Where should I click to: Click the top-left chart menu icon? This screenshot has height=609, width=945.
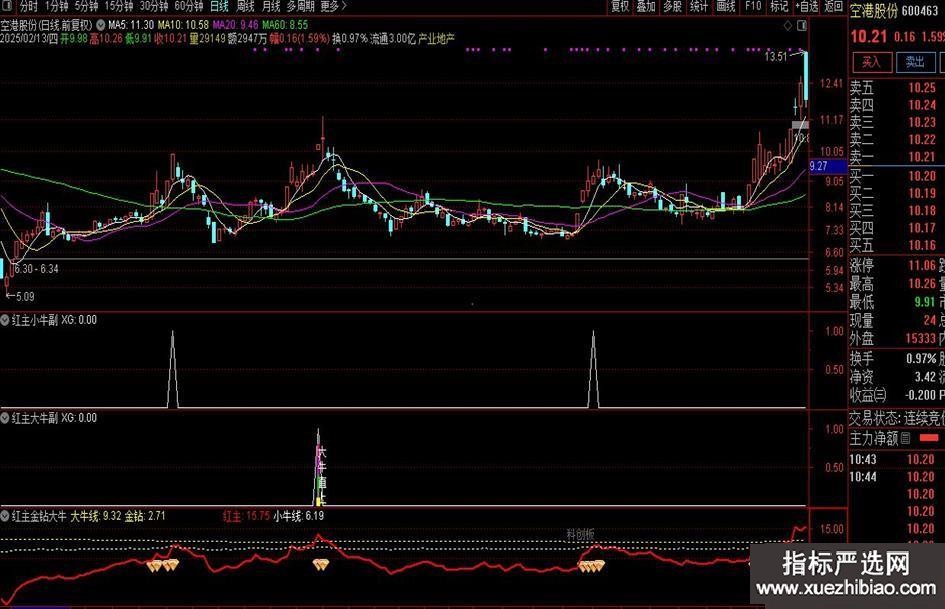pyautogui.click(x=9, y=6)
